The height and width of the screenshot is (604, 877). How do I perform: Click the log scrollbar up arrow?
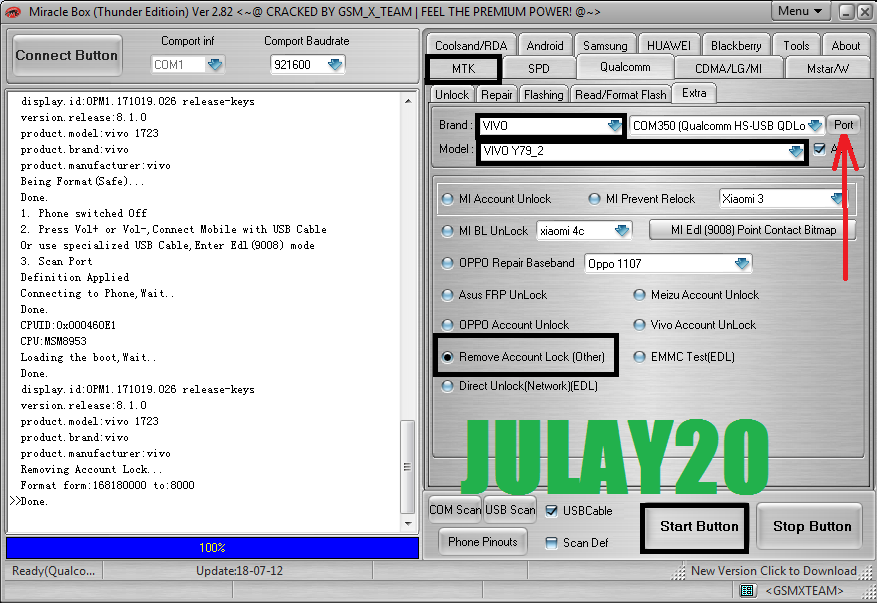point(408,101)
